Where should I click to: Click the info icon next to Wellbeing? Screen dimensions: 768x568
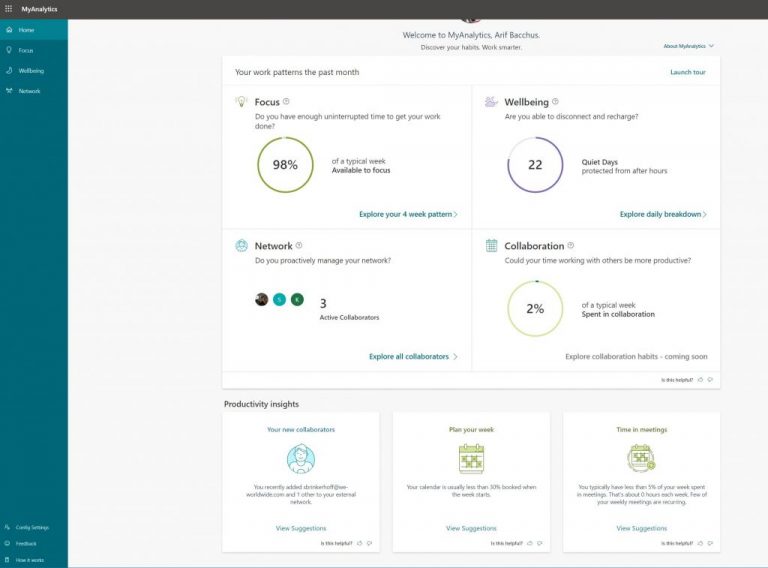(x=555, y=101)
